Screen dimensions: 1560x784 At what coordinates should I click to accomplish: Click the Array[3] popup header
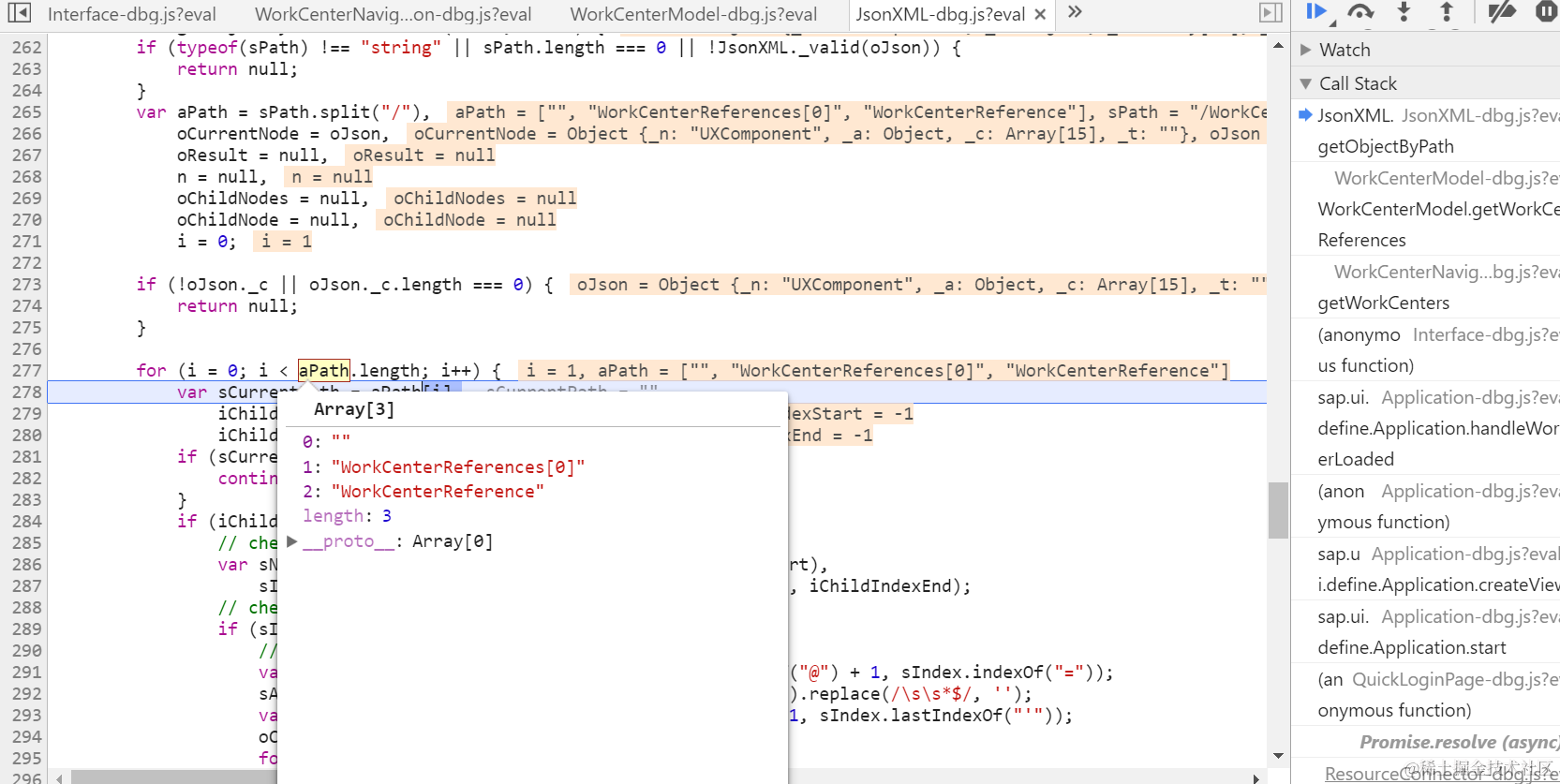click(354, 409)
